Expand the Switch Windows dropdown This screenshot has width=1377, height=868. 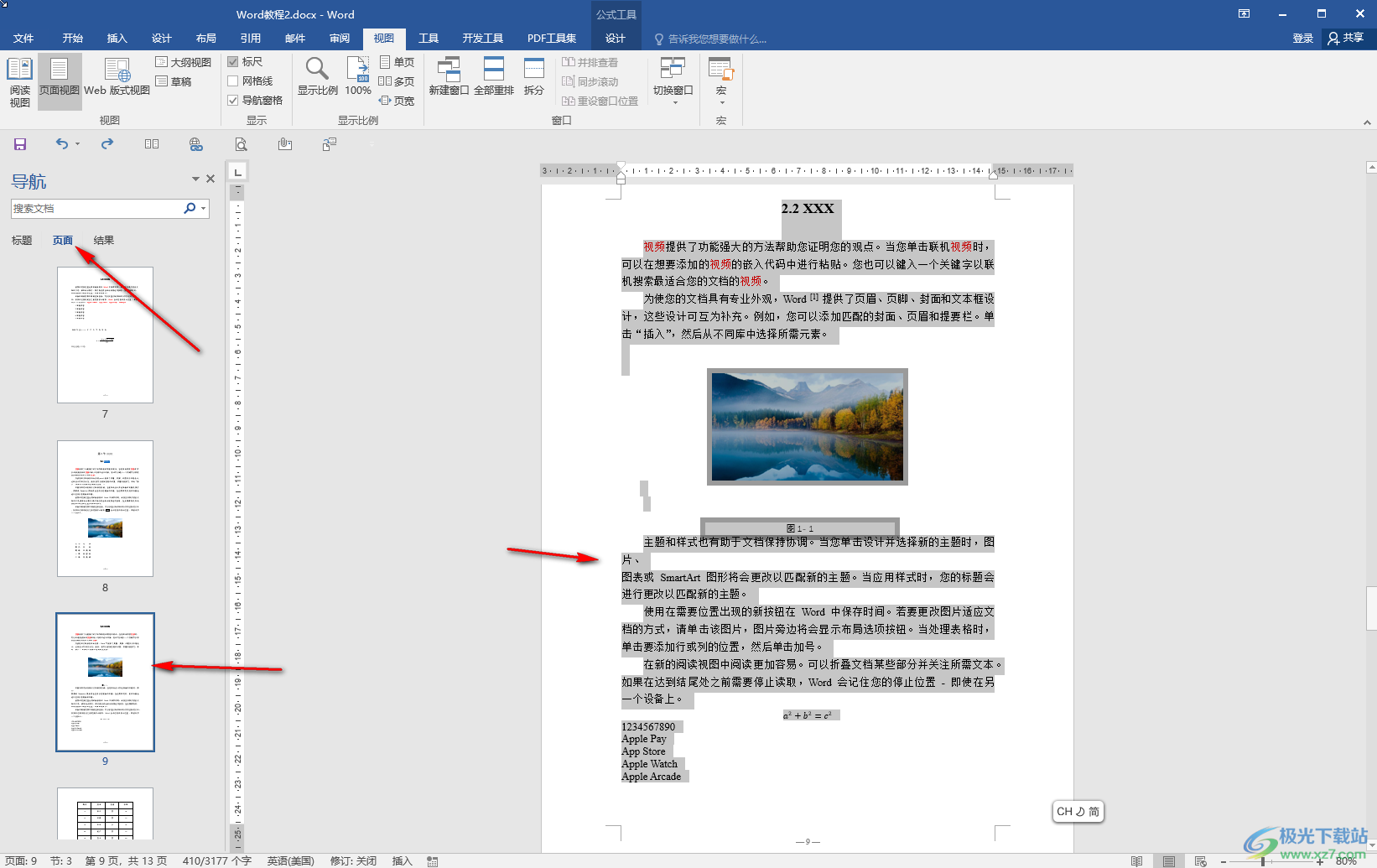pyautogui.click(x=673, y=81)
